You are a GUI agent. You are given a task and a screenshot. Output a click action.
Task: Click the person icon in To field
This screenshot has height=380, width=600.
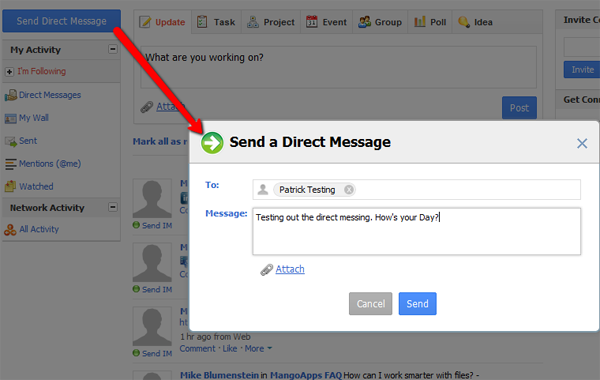click(x=263, y=189)
